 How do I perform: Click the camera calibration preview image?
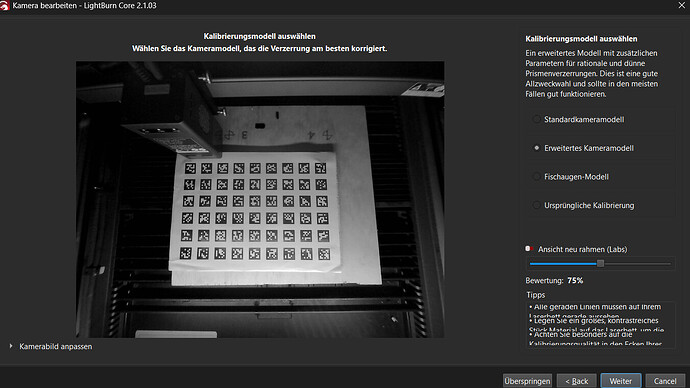[260, 199]
